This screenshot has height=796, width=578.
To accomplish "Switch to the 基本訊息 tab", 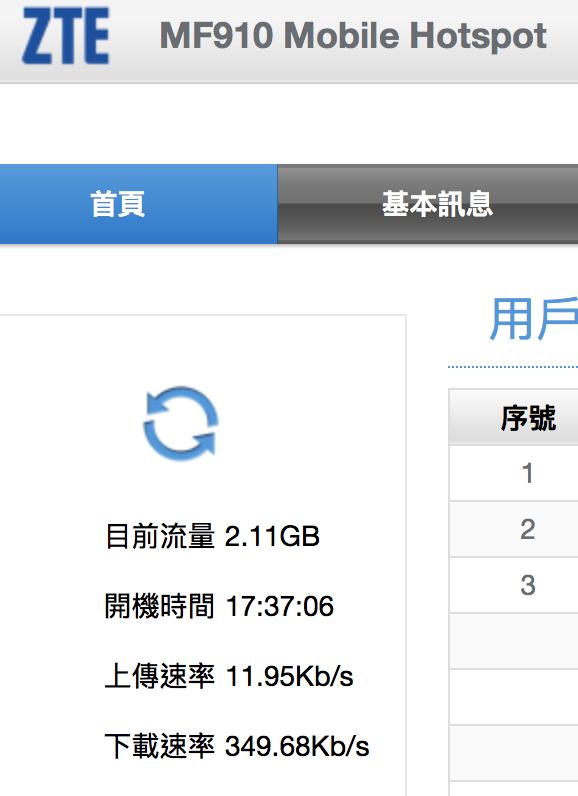I will pos(428,204).
